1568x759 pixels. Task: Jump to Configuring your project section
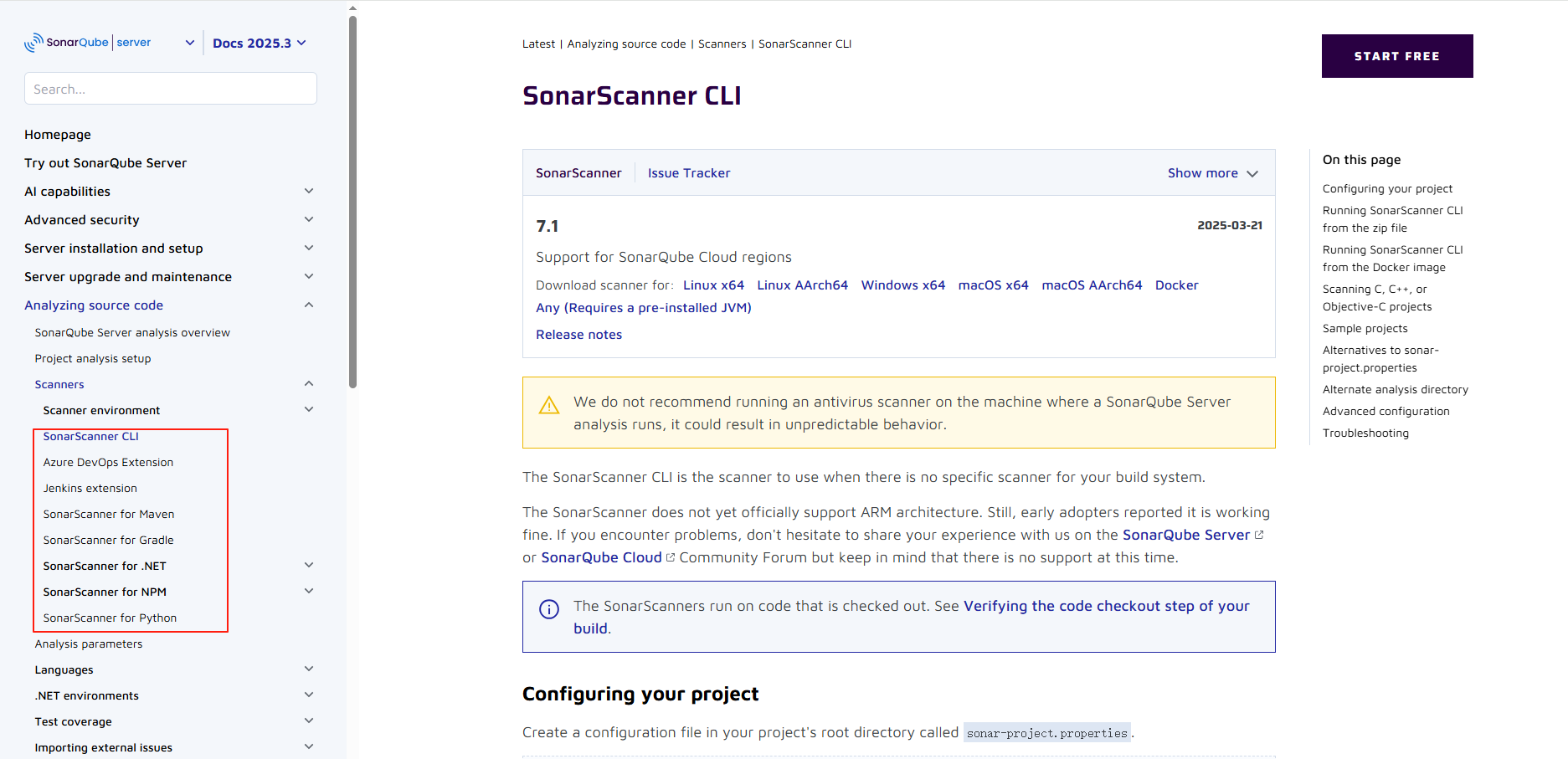(x=1387, y=189)
